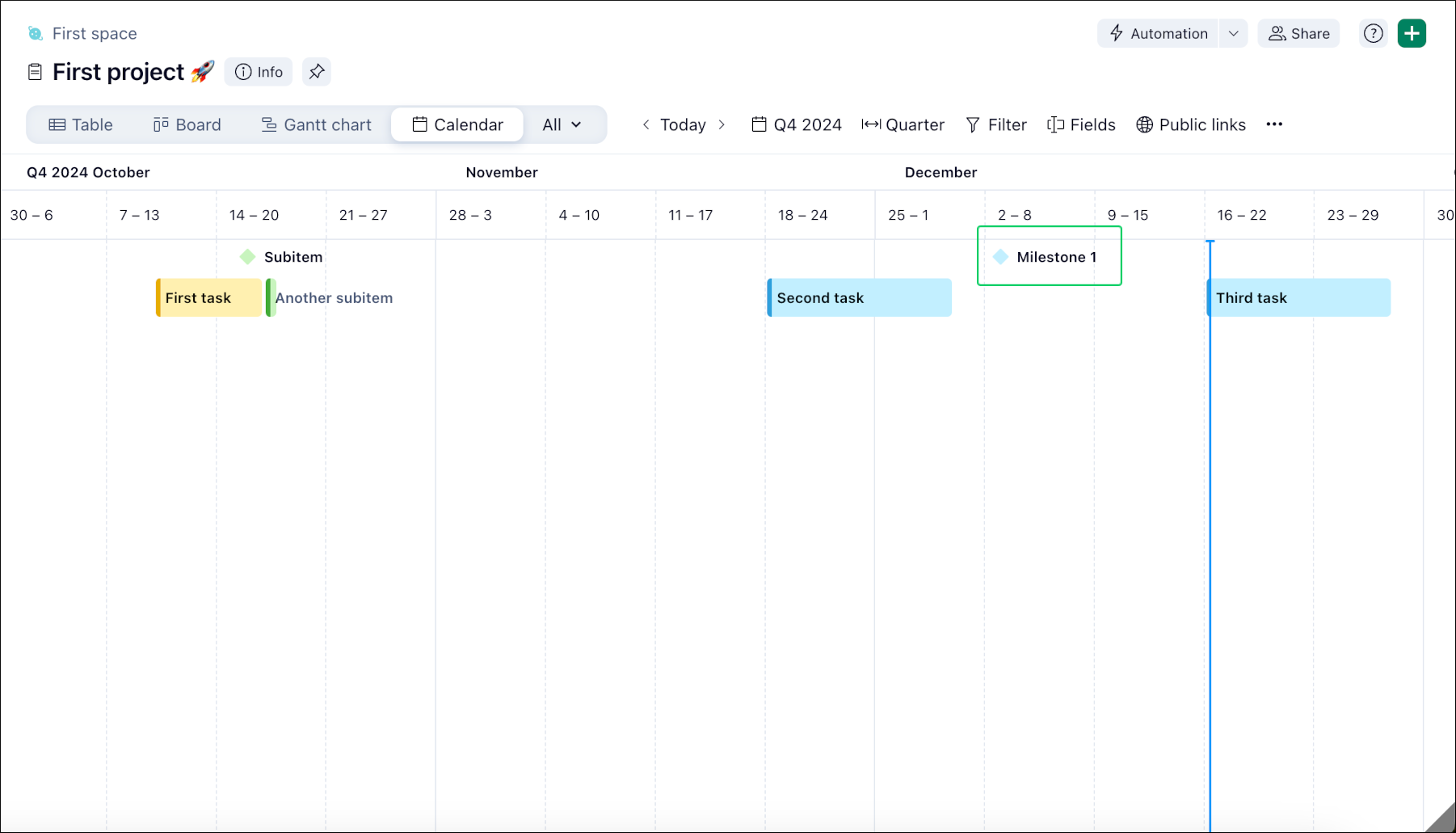Open the Table view icon
This screenshot has height=833, width=1456.
click(57, 124)
